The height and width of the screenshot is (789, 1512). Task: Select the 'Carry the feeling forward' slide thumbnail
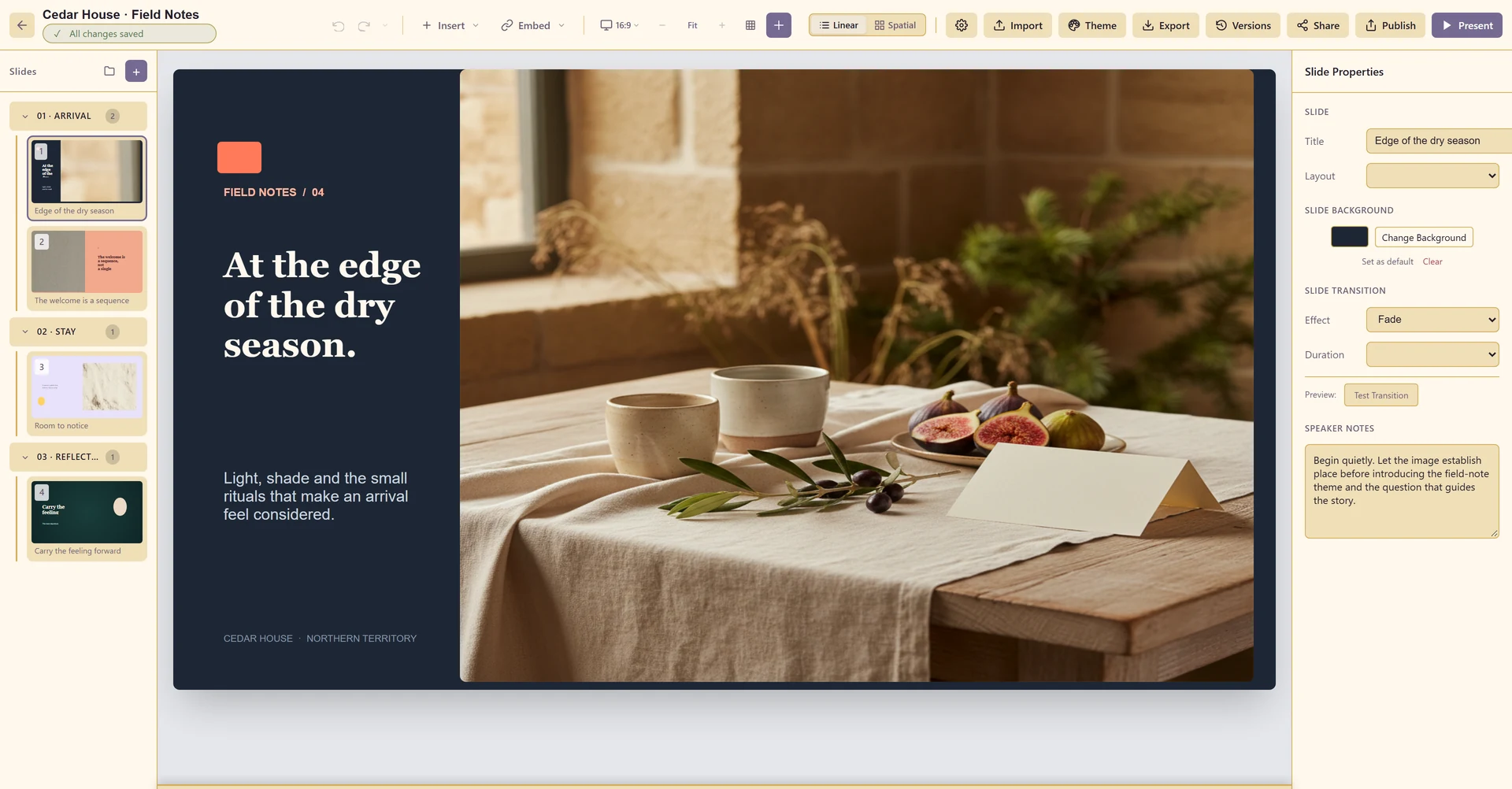(x=87, y=518)
